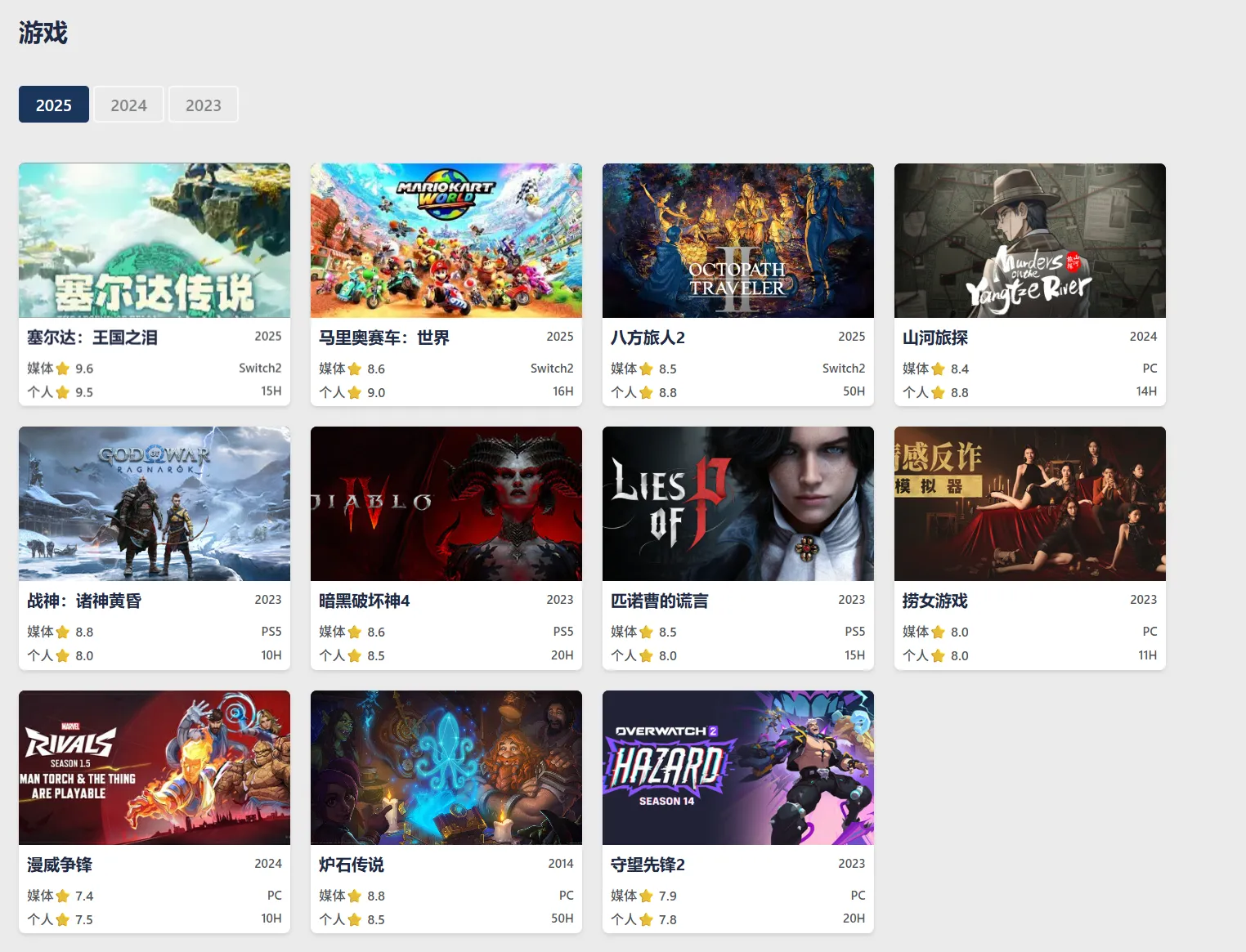Click the media rating star for 漫威争锋
Viewport: 1246px width, 952px height.
click(63, 896)
